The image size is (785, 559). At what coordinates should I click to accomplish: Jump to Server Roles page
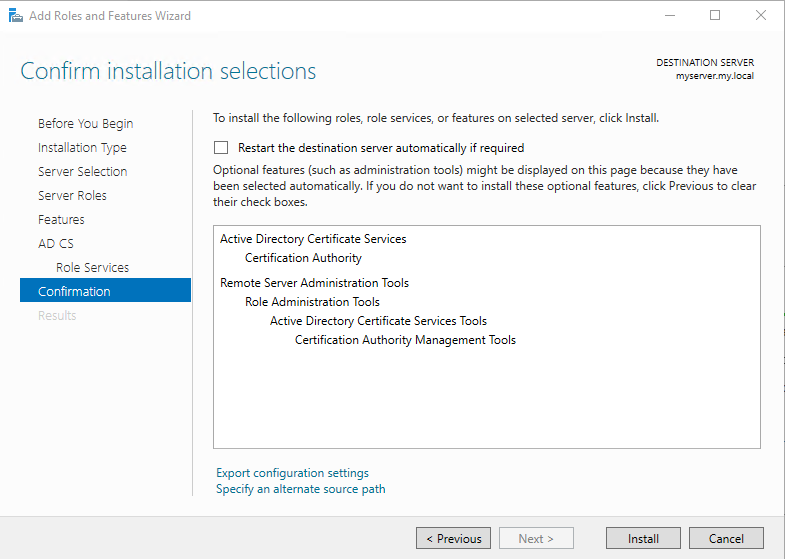click(72, 196)
